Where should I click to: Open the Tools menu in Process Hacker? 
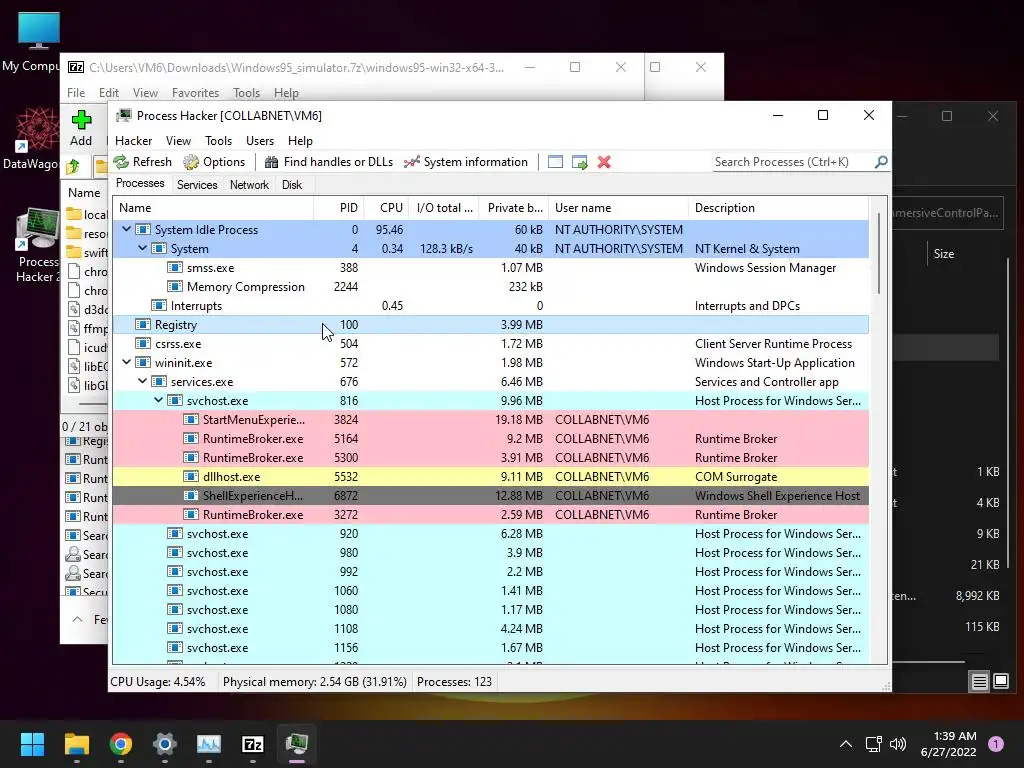pos(218,140)
